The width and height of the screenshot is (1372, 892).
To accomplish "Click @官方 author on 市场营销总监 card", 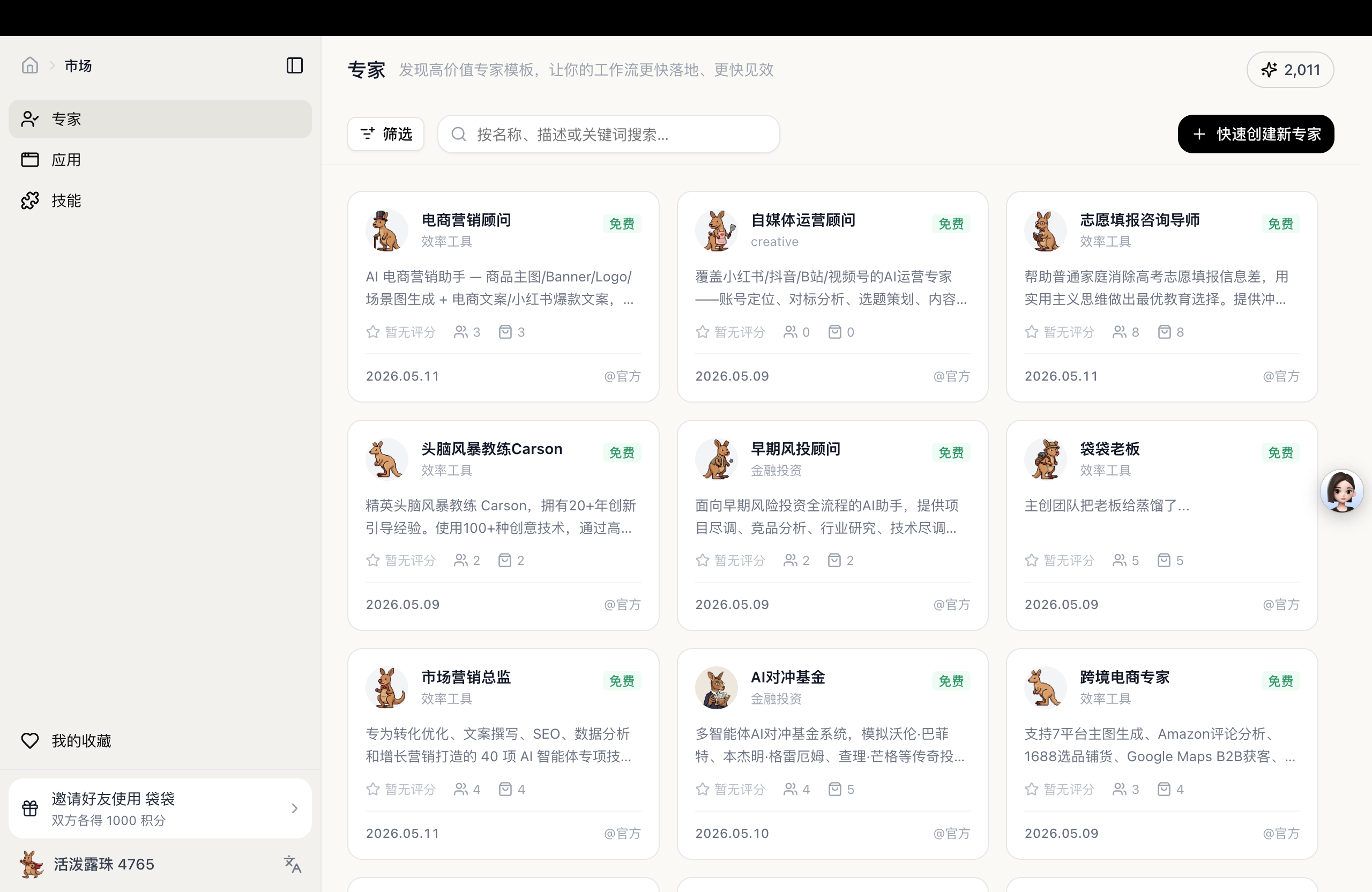I will pyautogui.click(x=622, y=833).
